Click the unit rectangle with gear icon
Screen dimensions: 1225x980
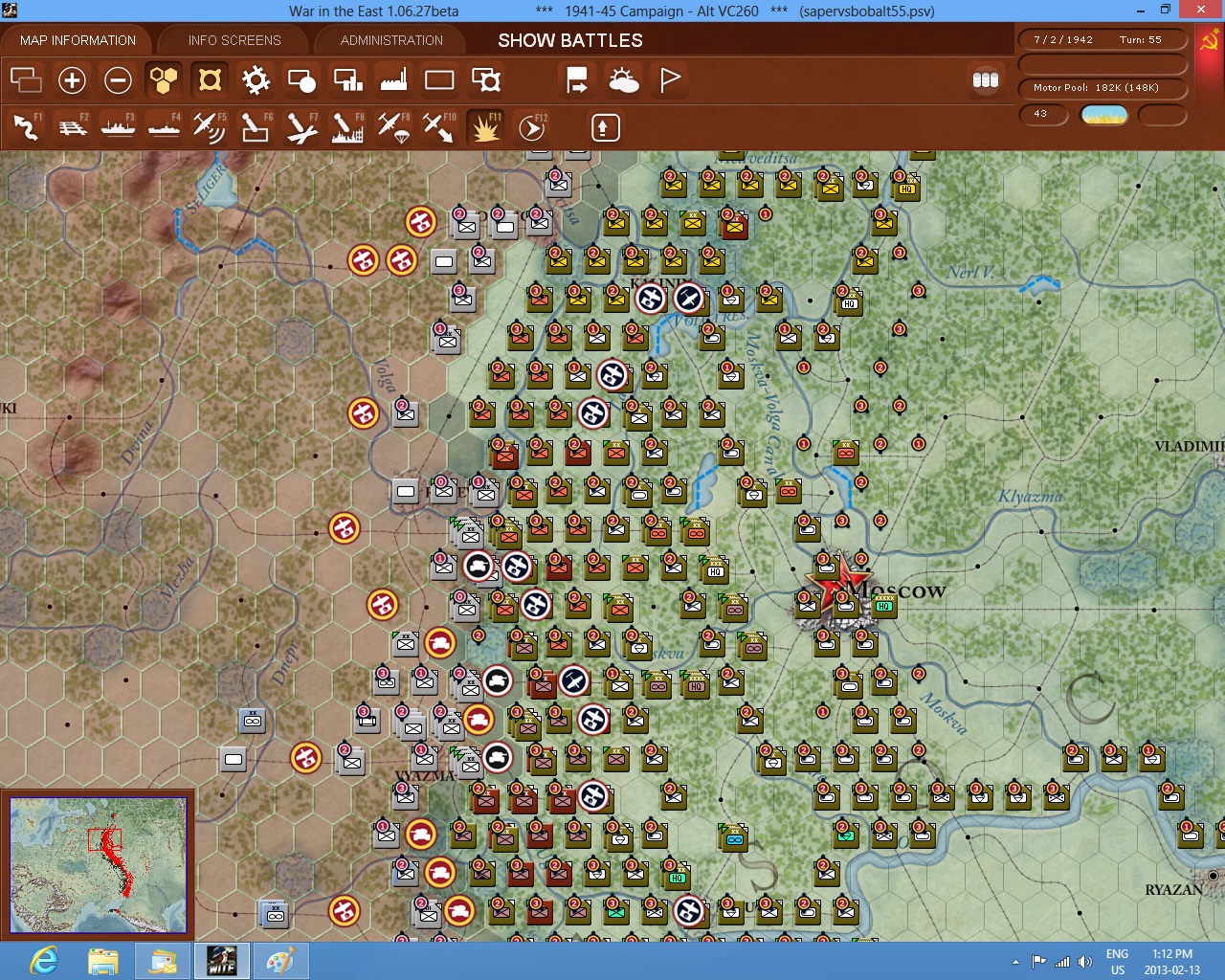[x=486, y=80]
